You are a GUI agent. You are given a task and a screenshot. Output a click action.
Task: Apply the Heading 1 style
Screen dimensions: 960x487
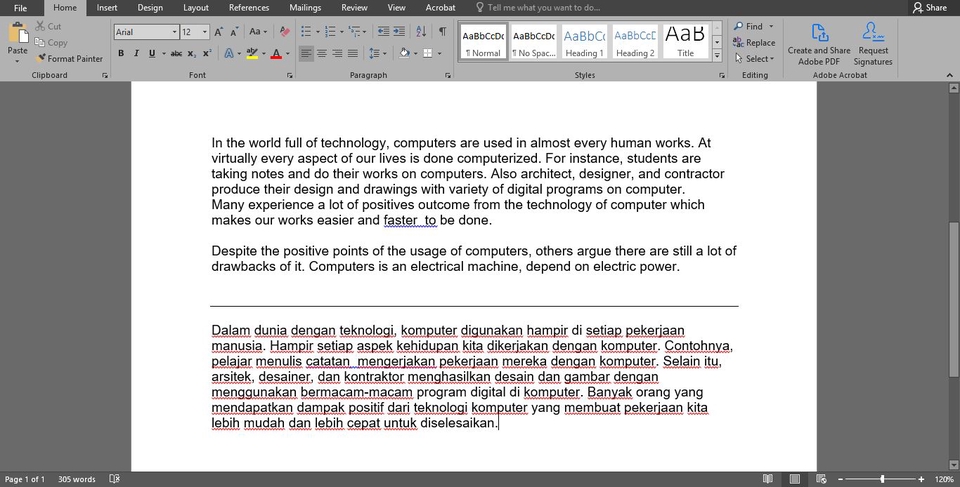(584, 42)
